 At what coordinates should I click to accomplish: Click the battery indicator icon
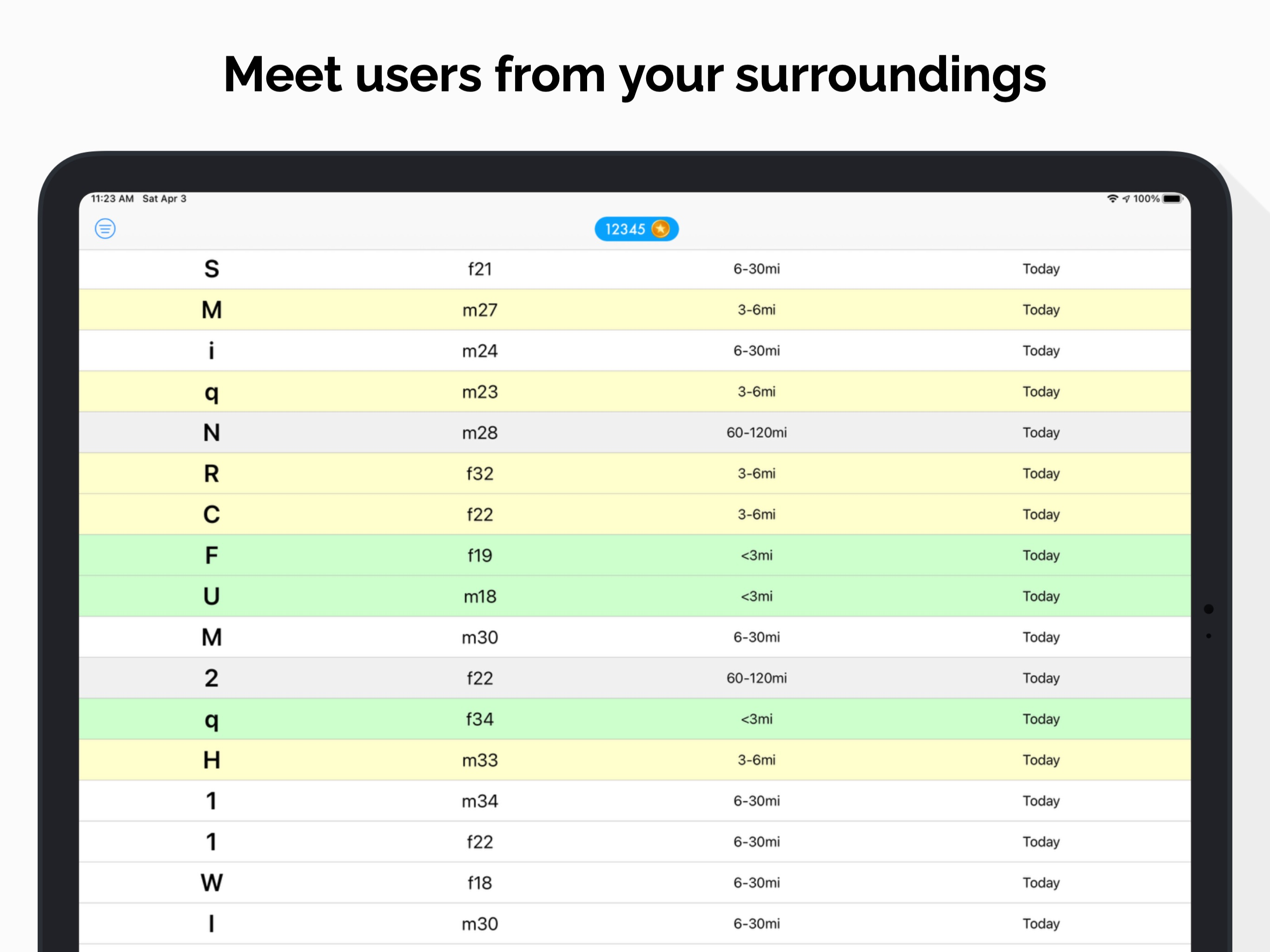(x=1171, y=198)
